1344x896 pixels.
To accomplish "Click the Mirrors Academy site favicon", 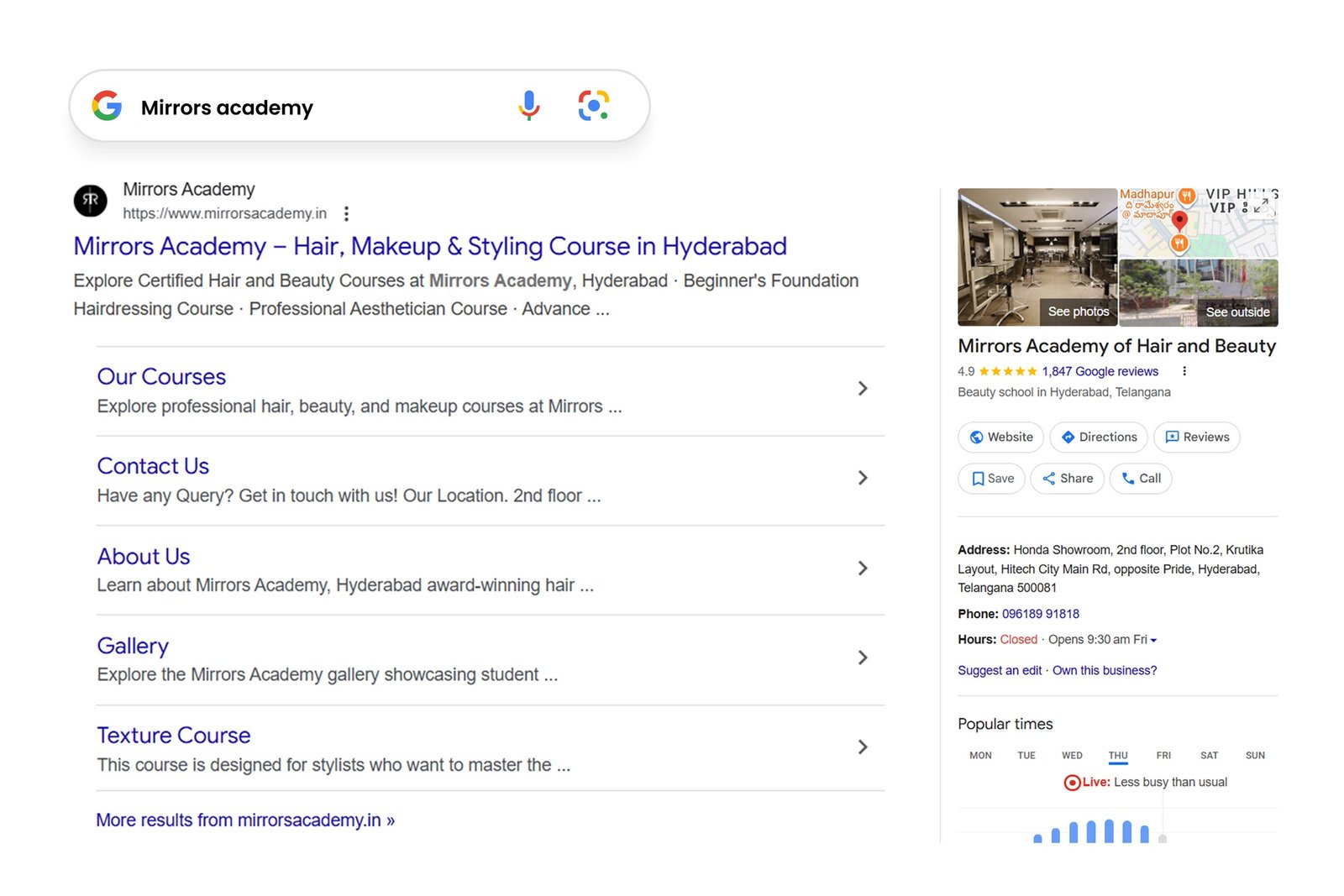I will tap(91, 201).
